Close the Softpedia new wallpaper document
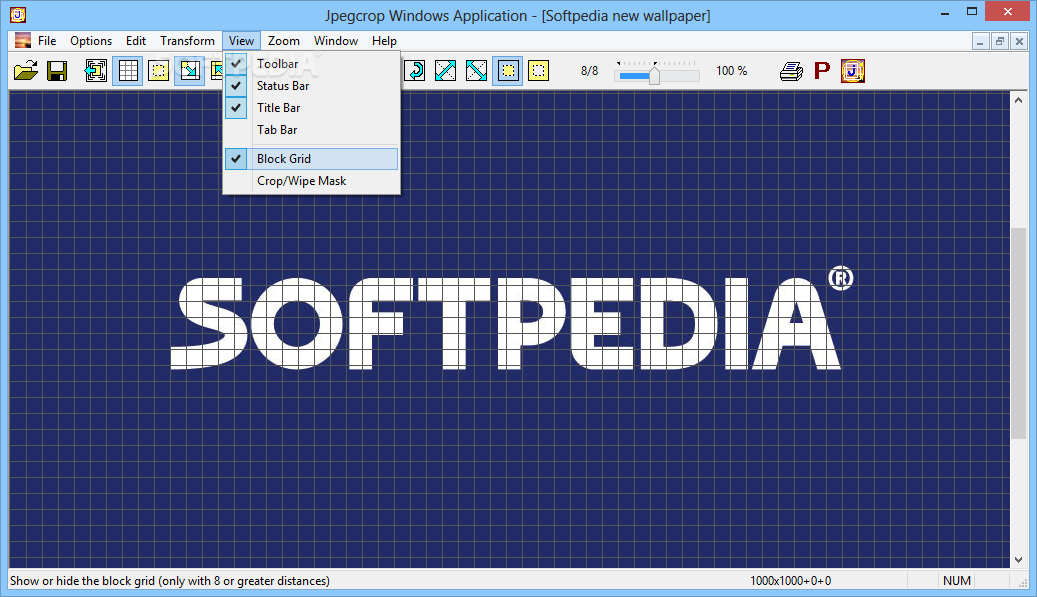The image size is (1037, 597). [x=1020, y=41]
